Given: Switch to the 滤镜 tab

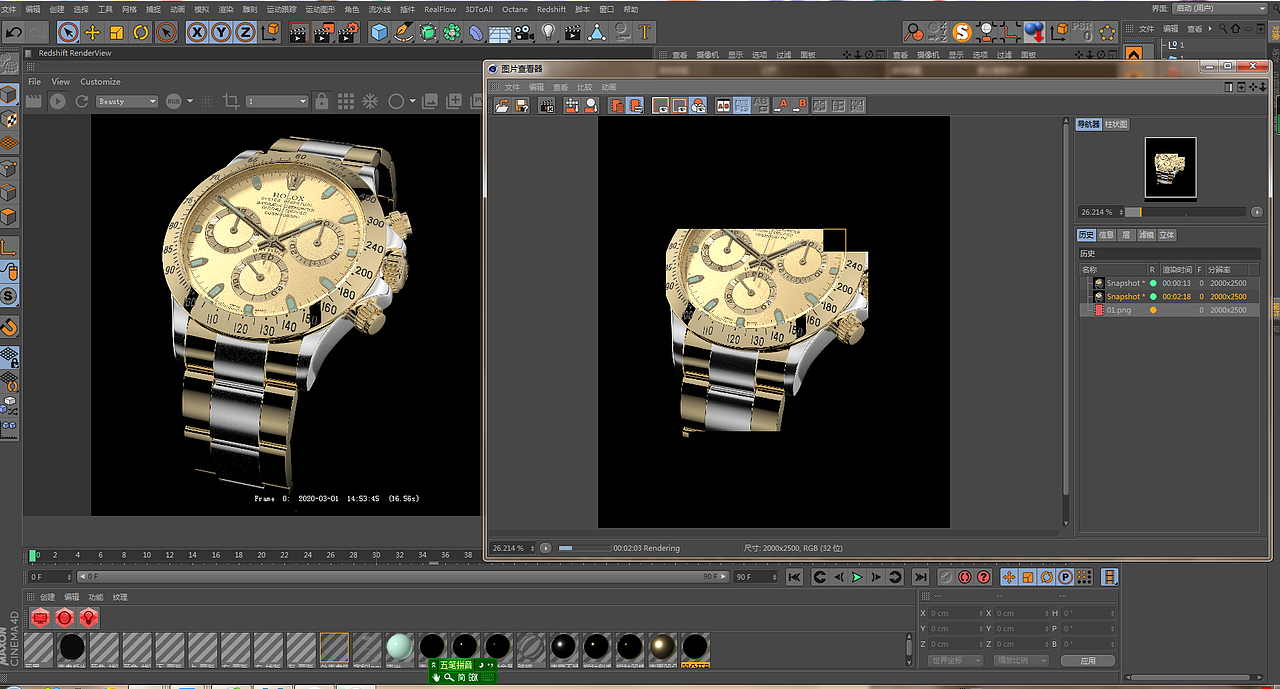Looking at the screenshot, I should pyautogui.click(x=1146, y=235).
